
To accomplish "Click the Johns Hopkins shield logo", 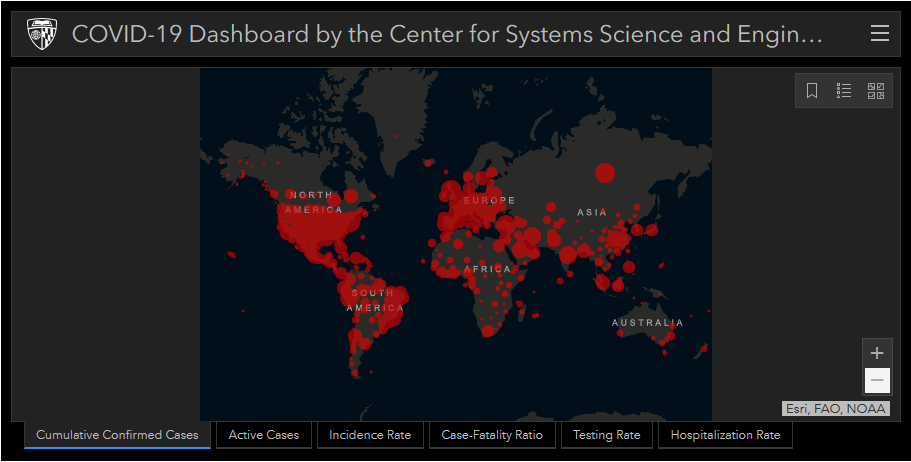I will 42,34.
